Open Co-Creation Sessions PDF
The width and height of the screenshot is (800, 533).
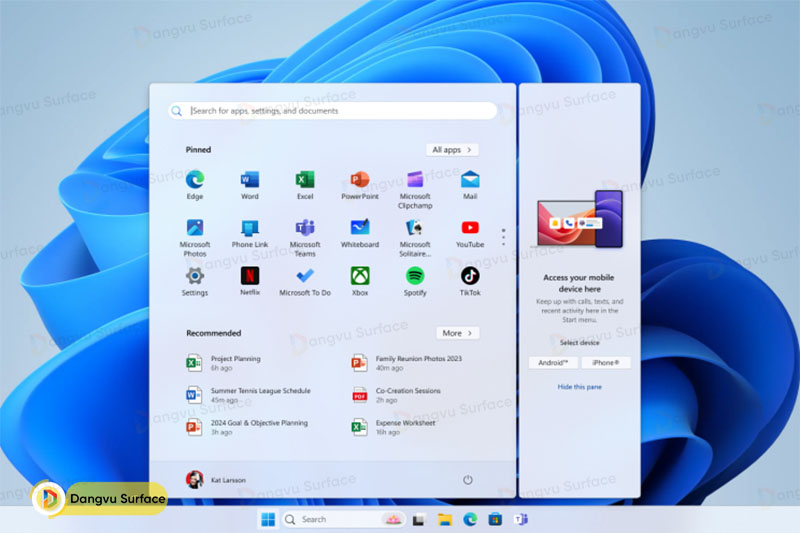pos(396,395)
